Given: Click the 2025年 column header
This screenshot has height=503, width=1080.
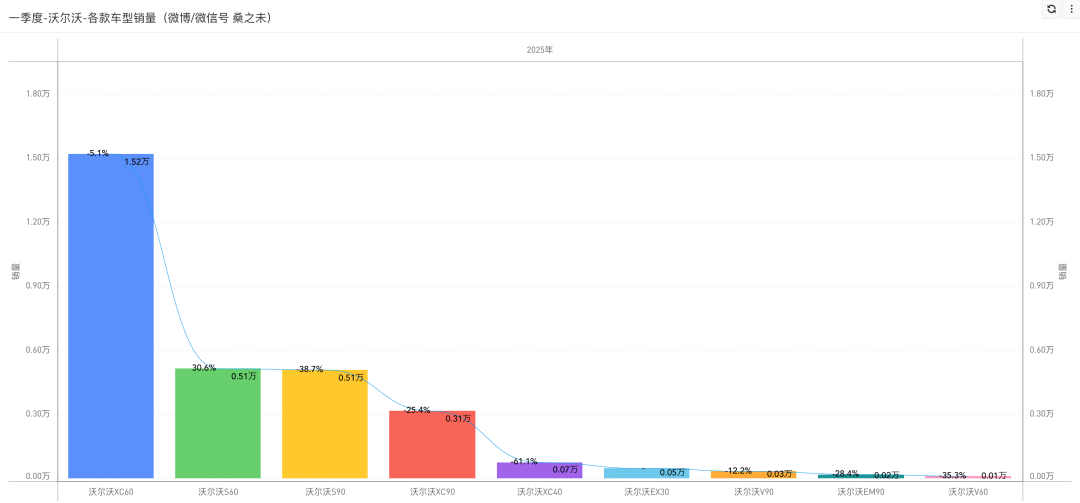Looking at the screenshot, I should [540, 50].
